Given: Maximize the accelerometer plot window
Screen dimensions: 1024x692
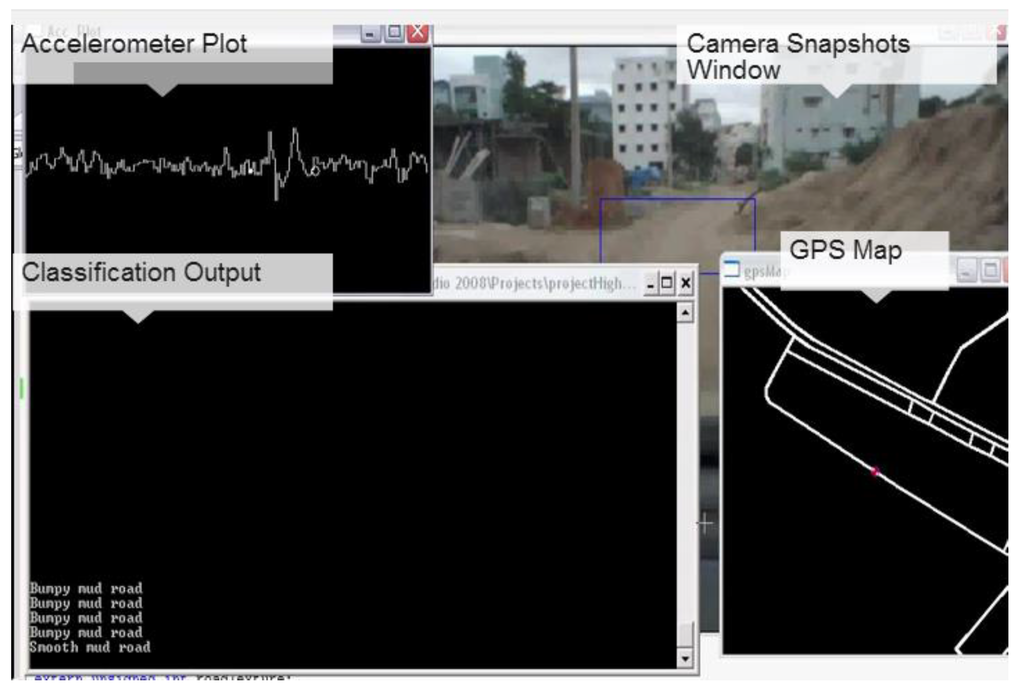Looking at the screenshot, I should click(395, 33).
